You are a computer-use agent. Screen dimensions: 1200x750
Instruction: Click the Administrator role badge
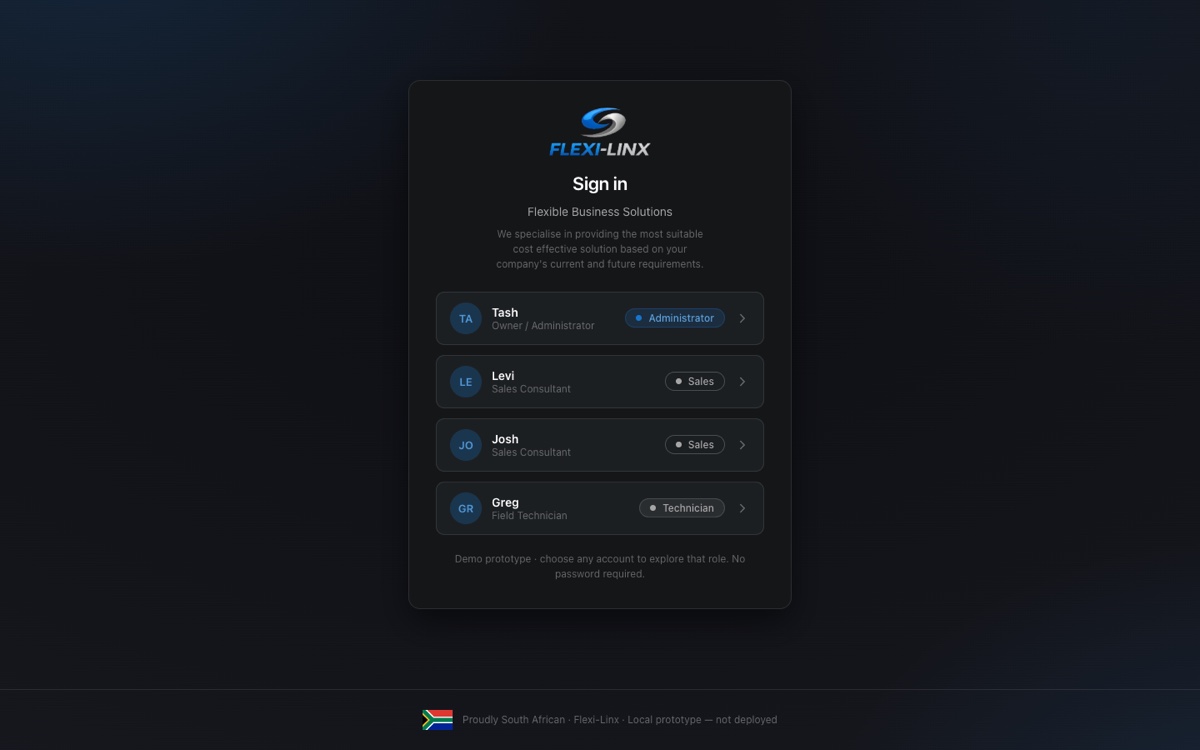[675, 318]
